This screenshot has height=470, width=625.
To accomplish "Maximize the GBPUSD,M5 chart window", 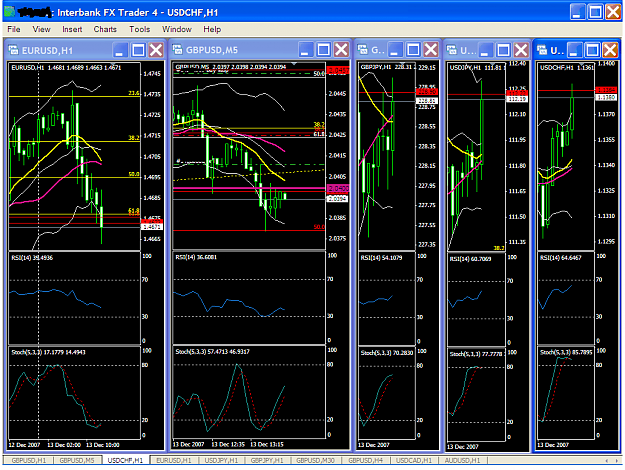I will tap(323, 50).
